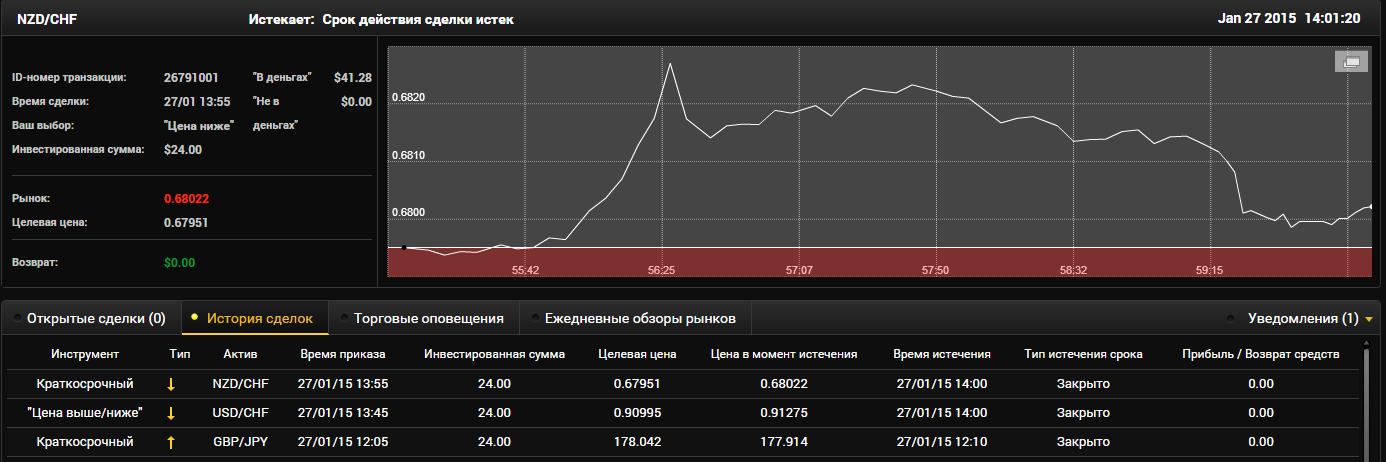Click the chart pop-out window icon
This screenshot has height=462, width=1386.
tap(1350, 62)
